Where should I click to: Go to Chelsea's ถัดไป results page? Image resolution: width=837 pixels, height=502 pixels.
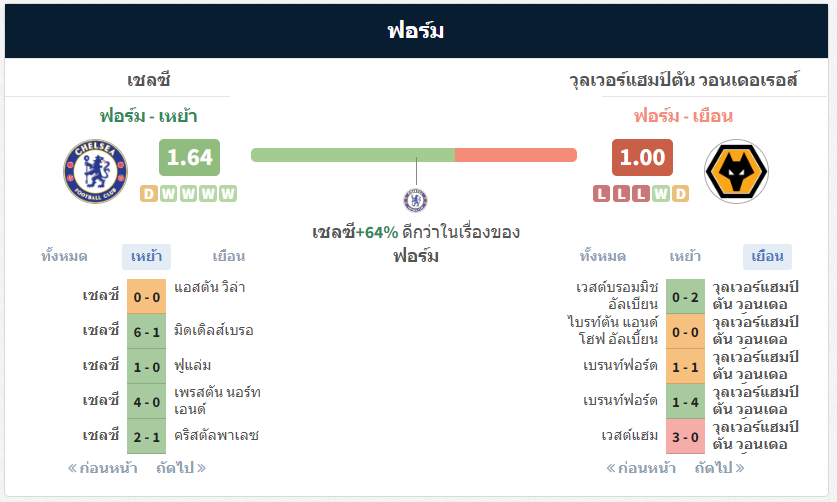point(181,468)
